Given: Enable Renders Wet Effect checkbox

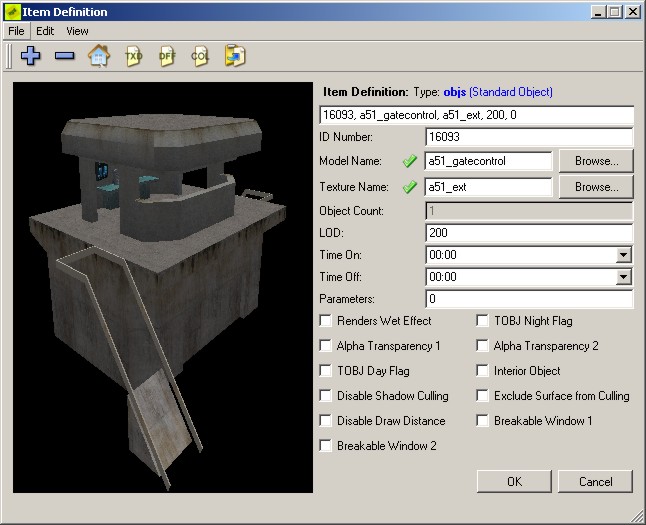Looking at the screenshot, I should tap(326, 321).
